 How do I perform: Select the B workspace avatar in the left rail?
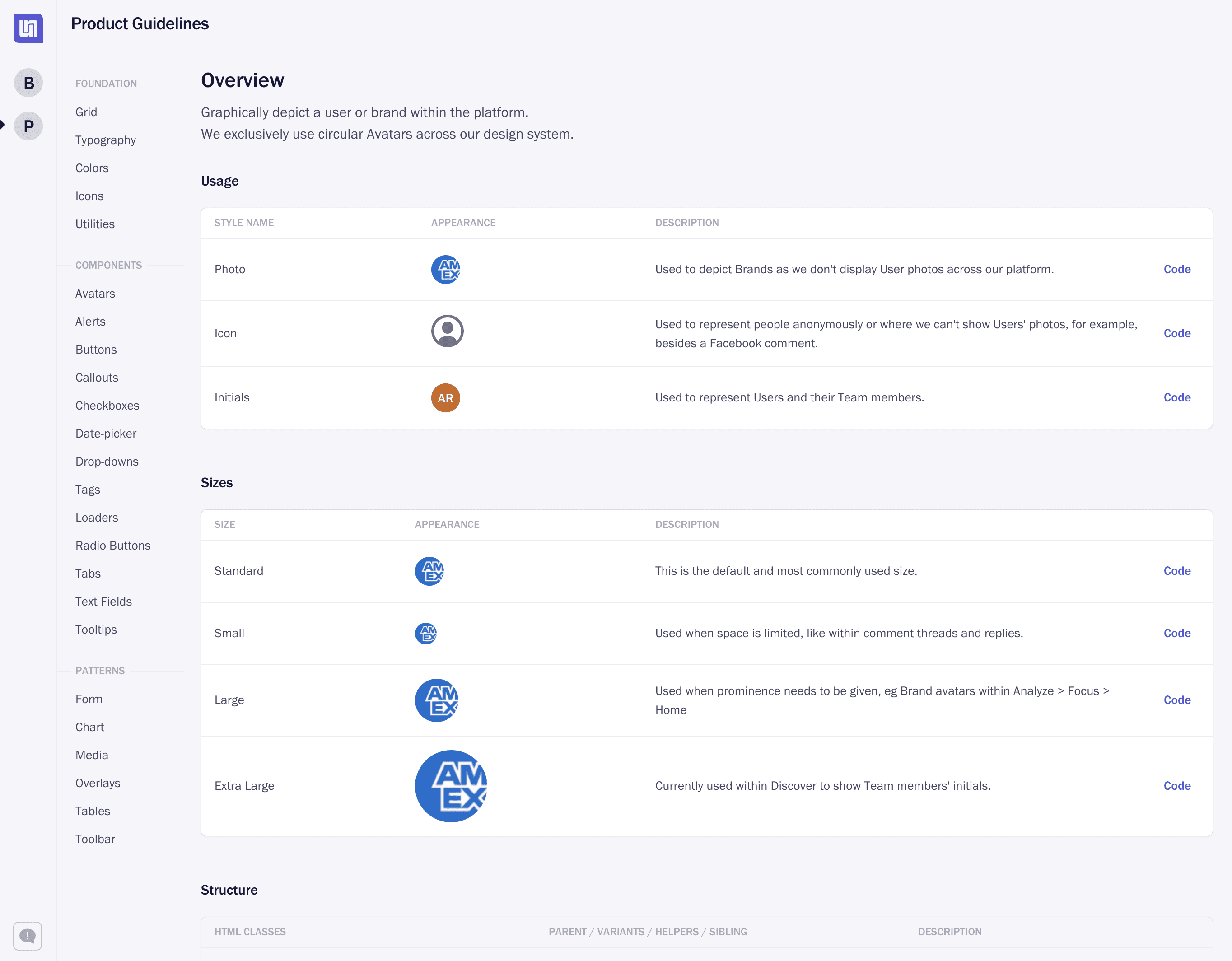(28, 82)
